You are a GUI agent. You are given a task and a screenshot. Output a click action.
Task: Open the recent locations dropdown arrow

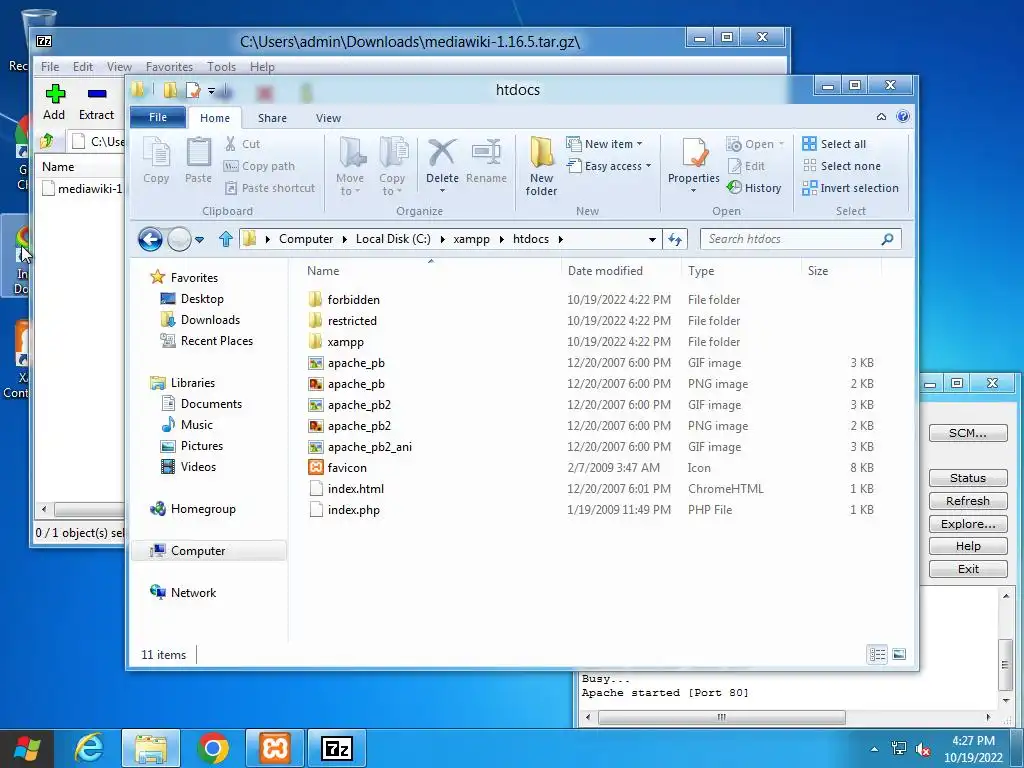pos(200,240)
